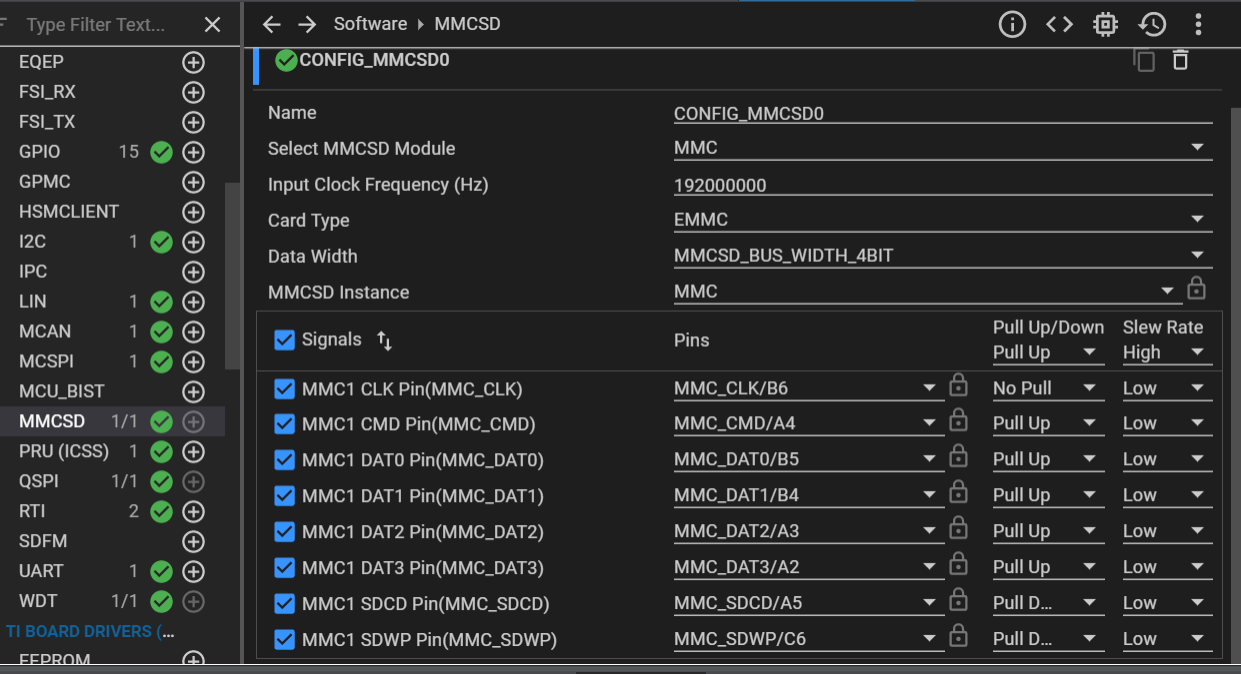Image resolution: width=1241 pixels, height=674 pixels.
Task: Select MCAN in the module list
Action: click(x=45, y=331)
